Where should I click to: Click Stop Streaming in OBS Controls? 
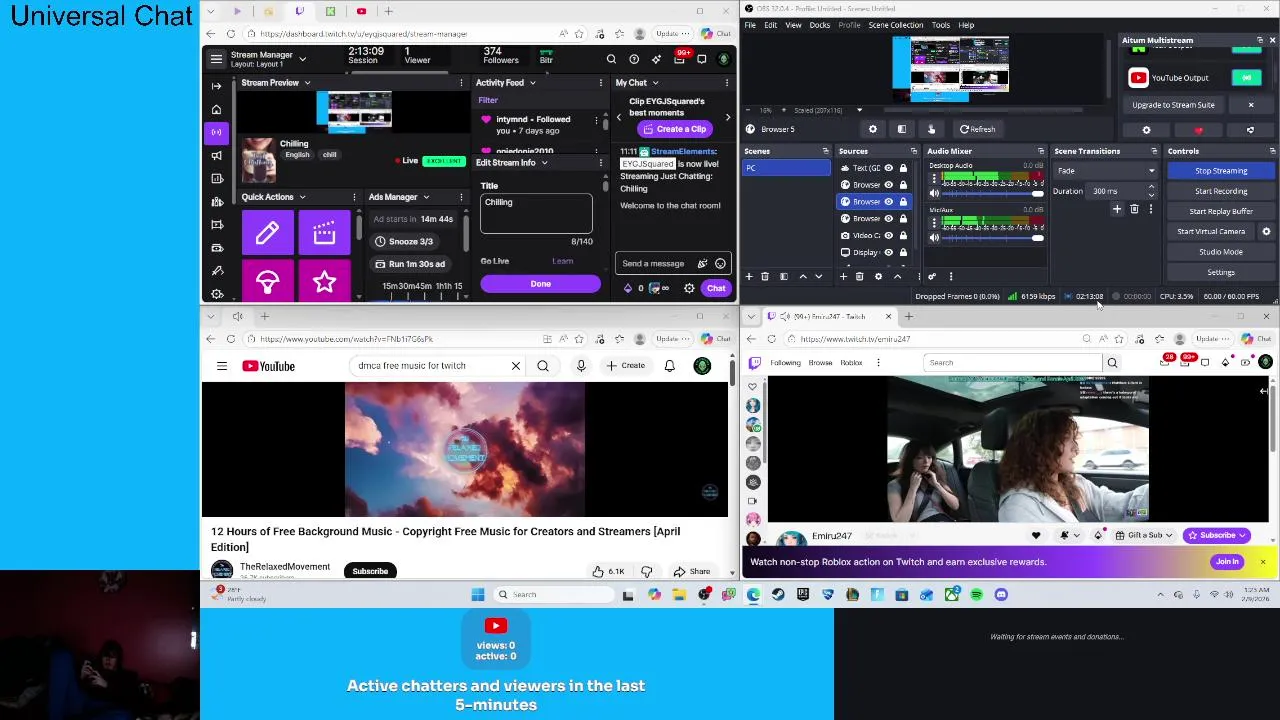coord(1221,171)
